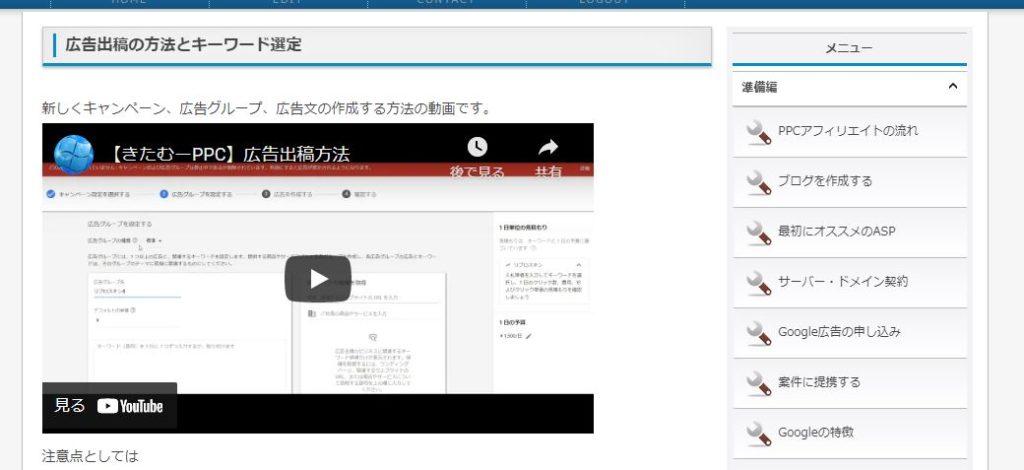
Task: Play the embedded YouTube video
Action: click(x=317, y=279)
